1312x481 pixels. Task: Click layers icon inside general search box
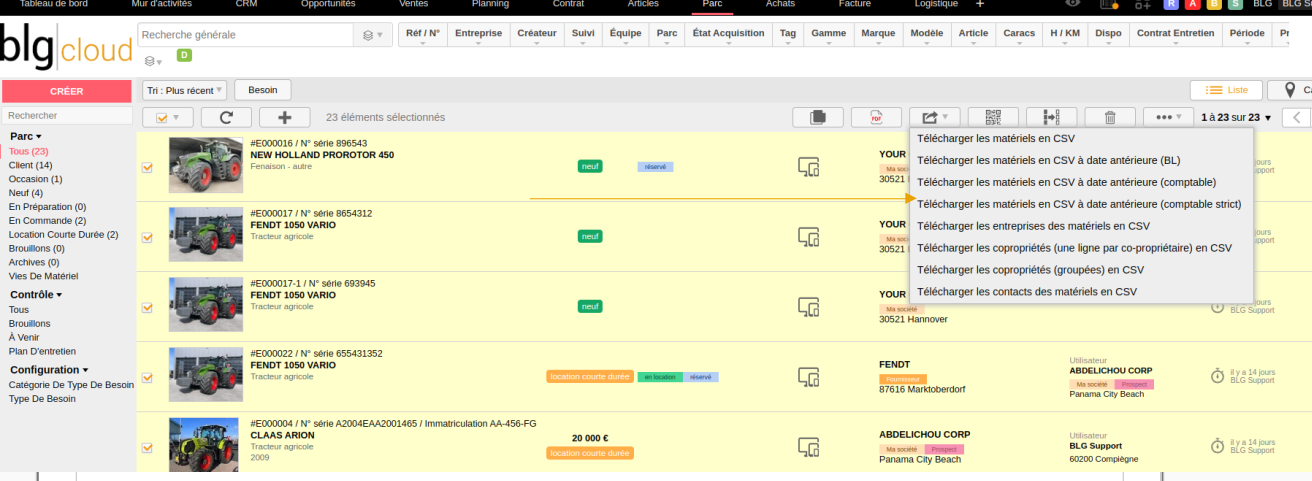(x=372, y=35)
